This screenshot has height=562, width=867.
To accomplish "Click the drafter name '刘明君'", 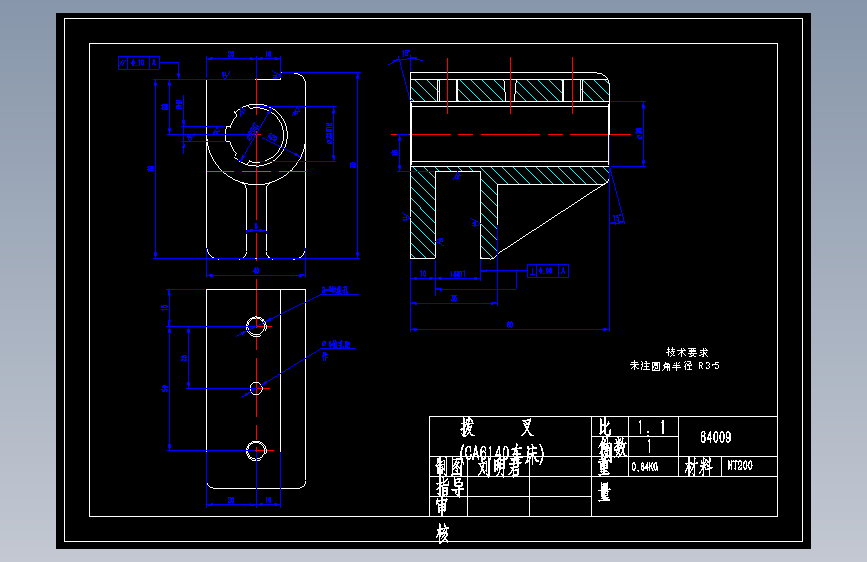I will click(x=499, y=468).
